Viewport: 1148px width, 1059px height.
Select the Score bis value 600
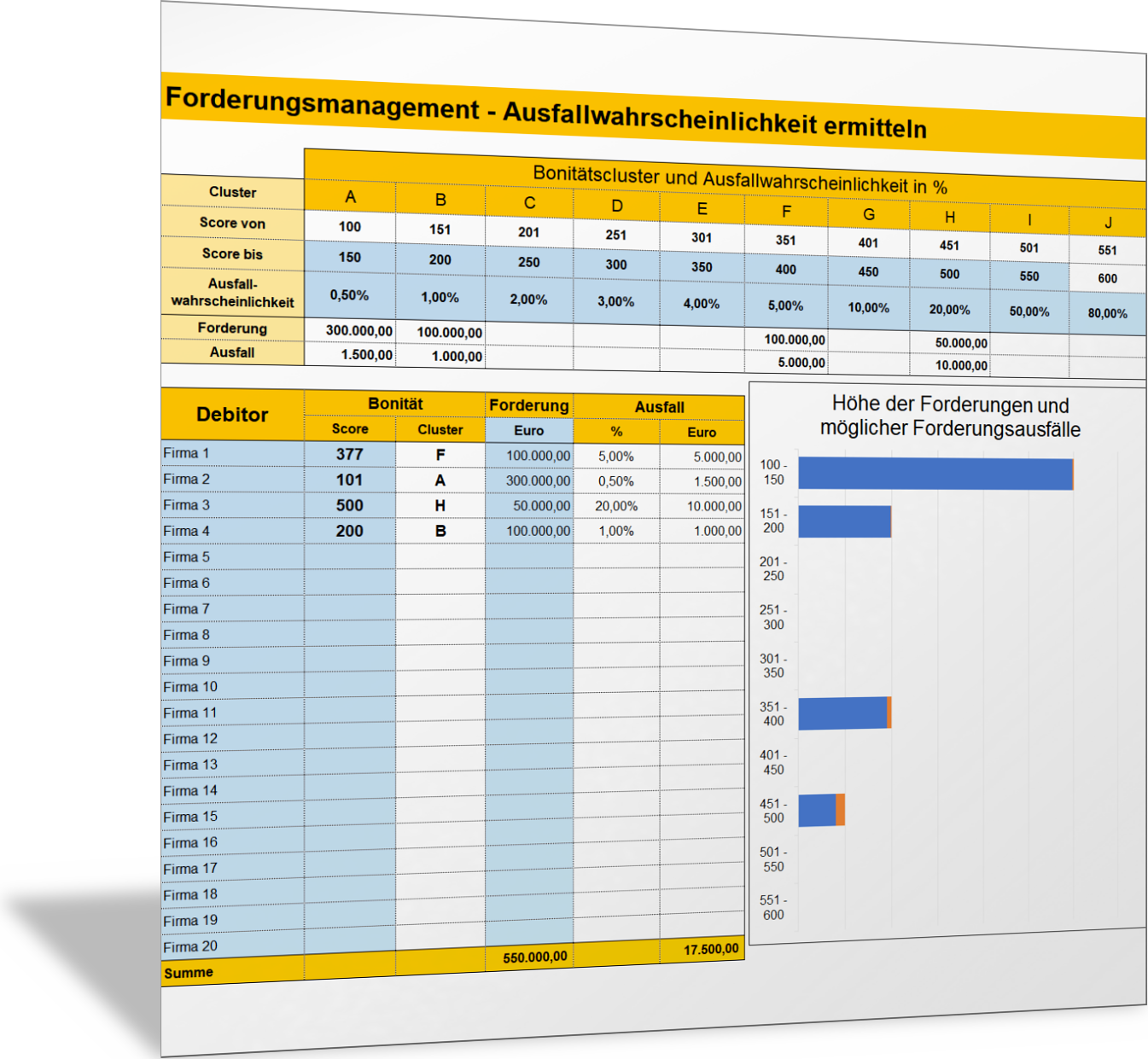click(x=1108, y=278)
